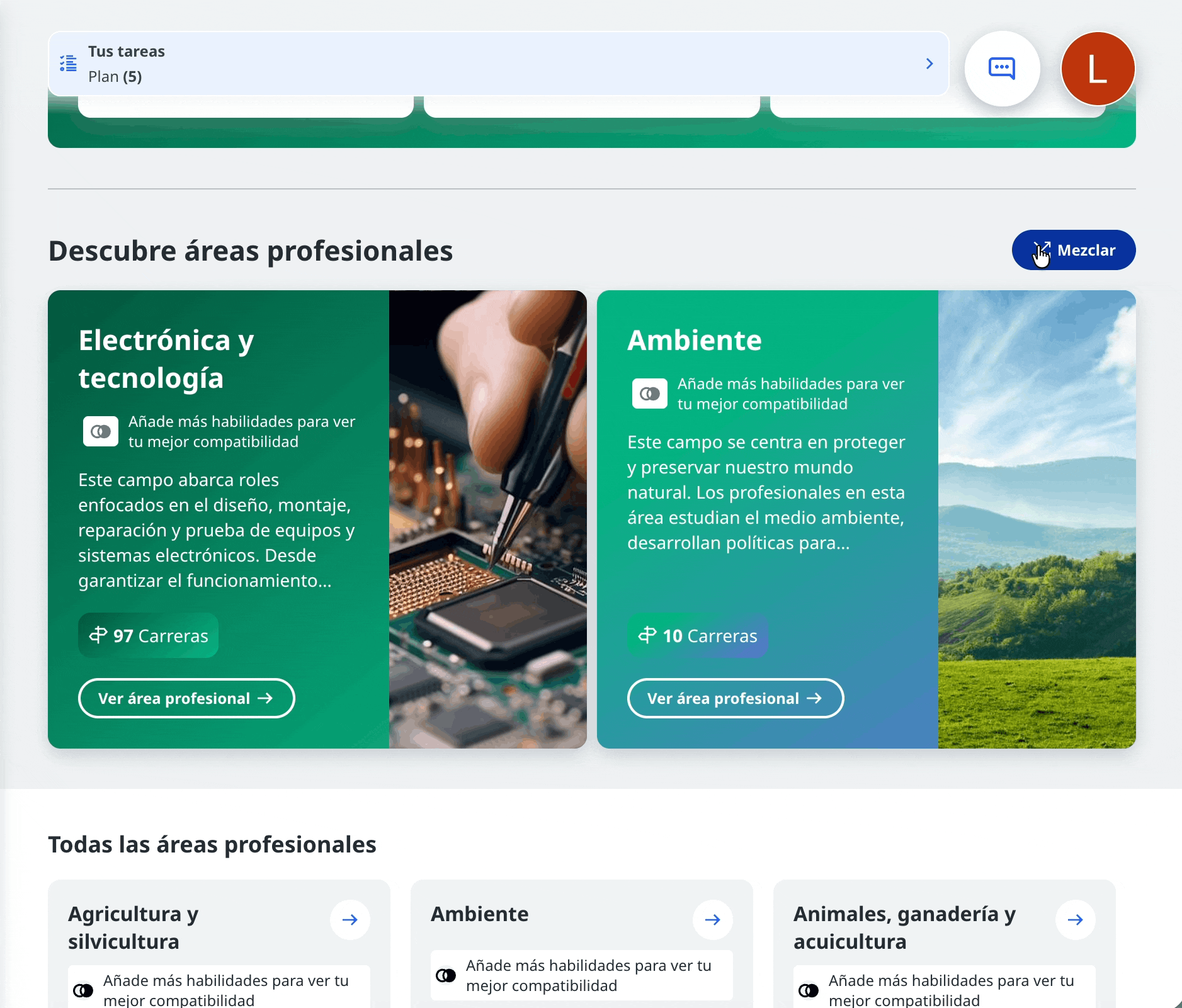Click the compatibility icon in featured Ambiente card
Viewport: 1182px width, 1008px height.
(650, 394)
